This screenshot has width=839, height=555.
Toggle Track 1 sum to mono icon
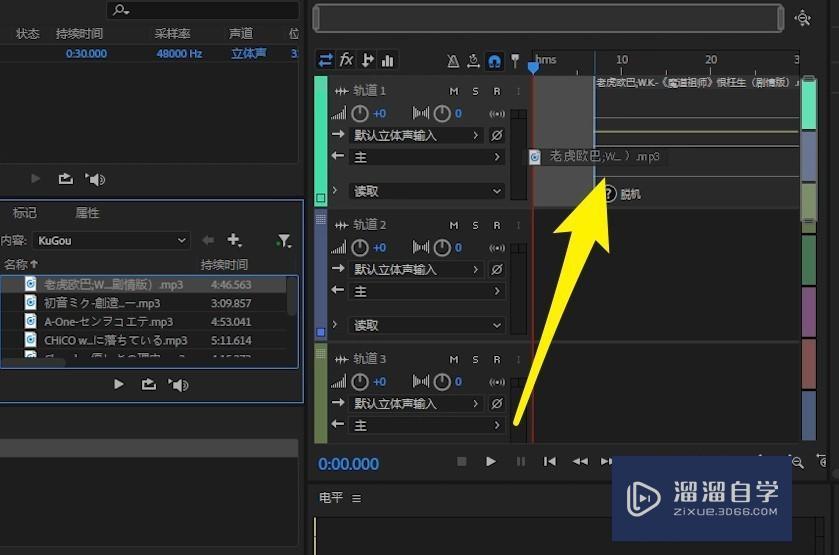[497, 113]
